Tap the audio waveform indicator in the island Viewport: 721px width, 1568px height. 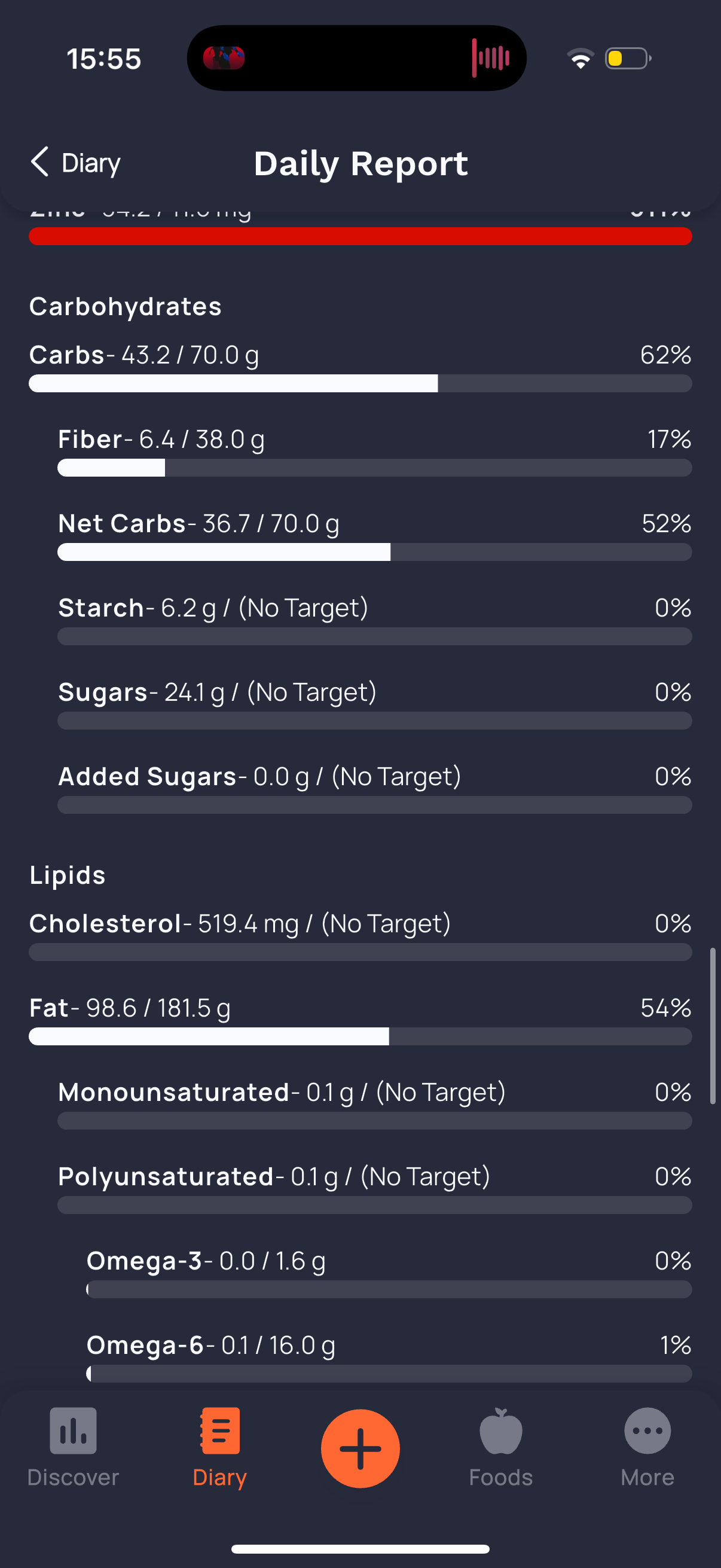pos(490,58)
